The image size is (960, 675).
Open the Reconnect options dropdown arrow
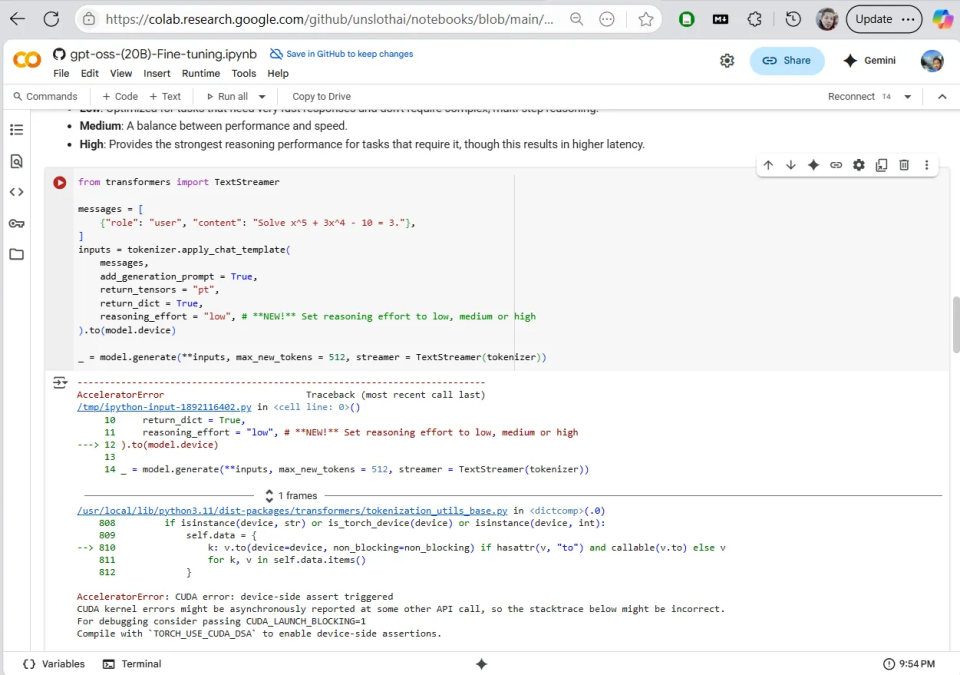click(908, 97)
